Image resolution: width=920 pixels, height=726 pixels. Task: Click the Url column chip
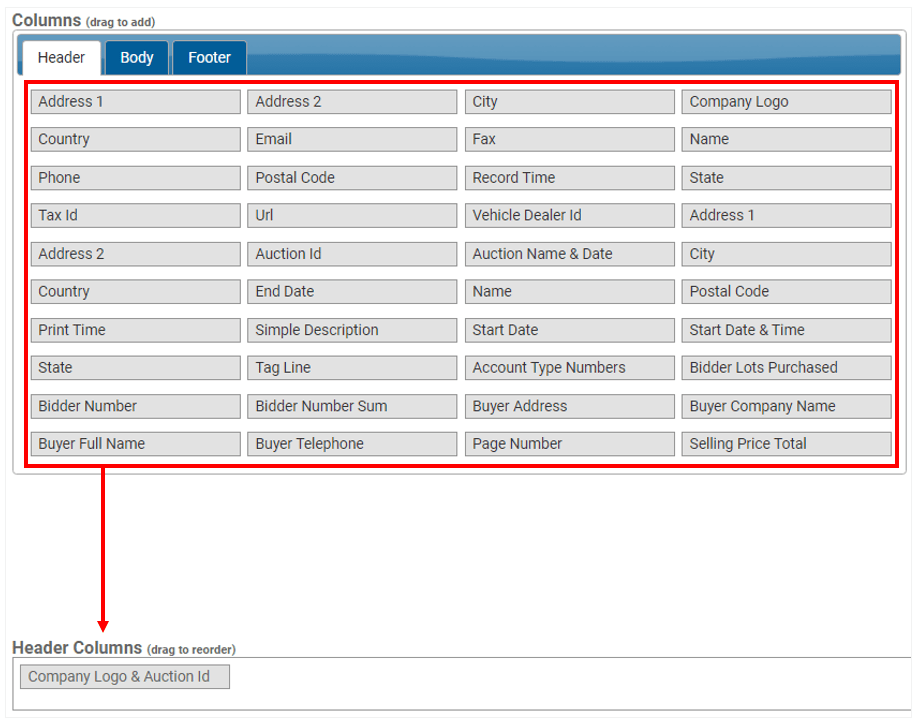point(352,215)
